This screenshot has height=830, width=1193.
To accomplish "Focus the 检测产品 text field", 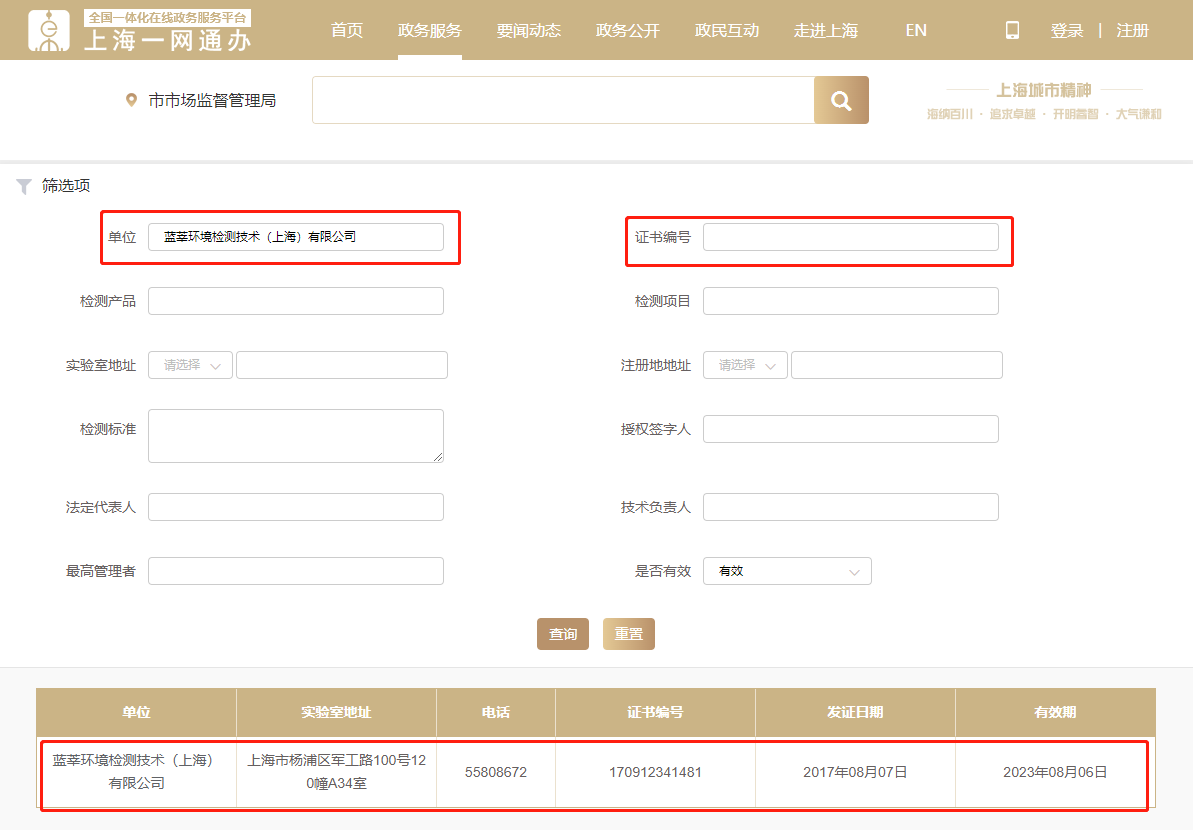I will point(296,301).
